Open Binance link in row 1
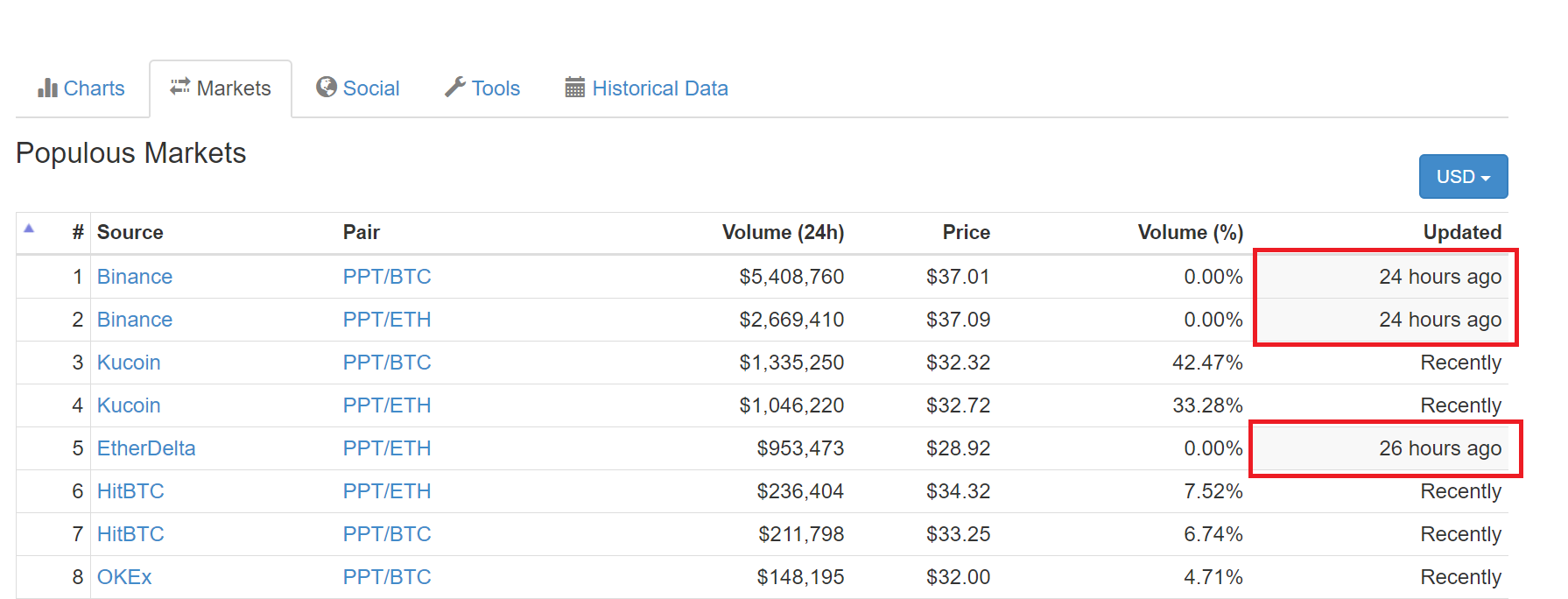This screenshot has width=1568, height=599. tap(135, 277)
